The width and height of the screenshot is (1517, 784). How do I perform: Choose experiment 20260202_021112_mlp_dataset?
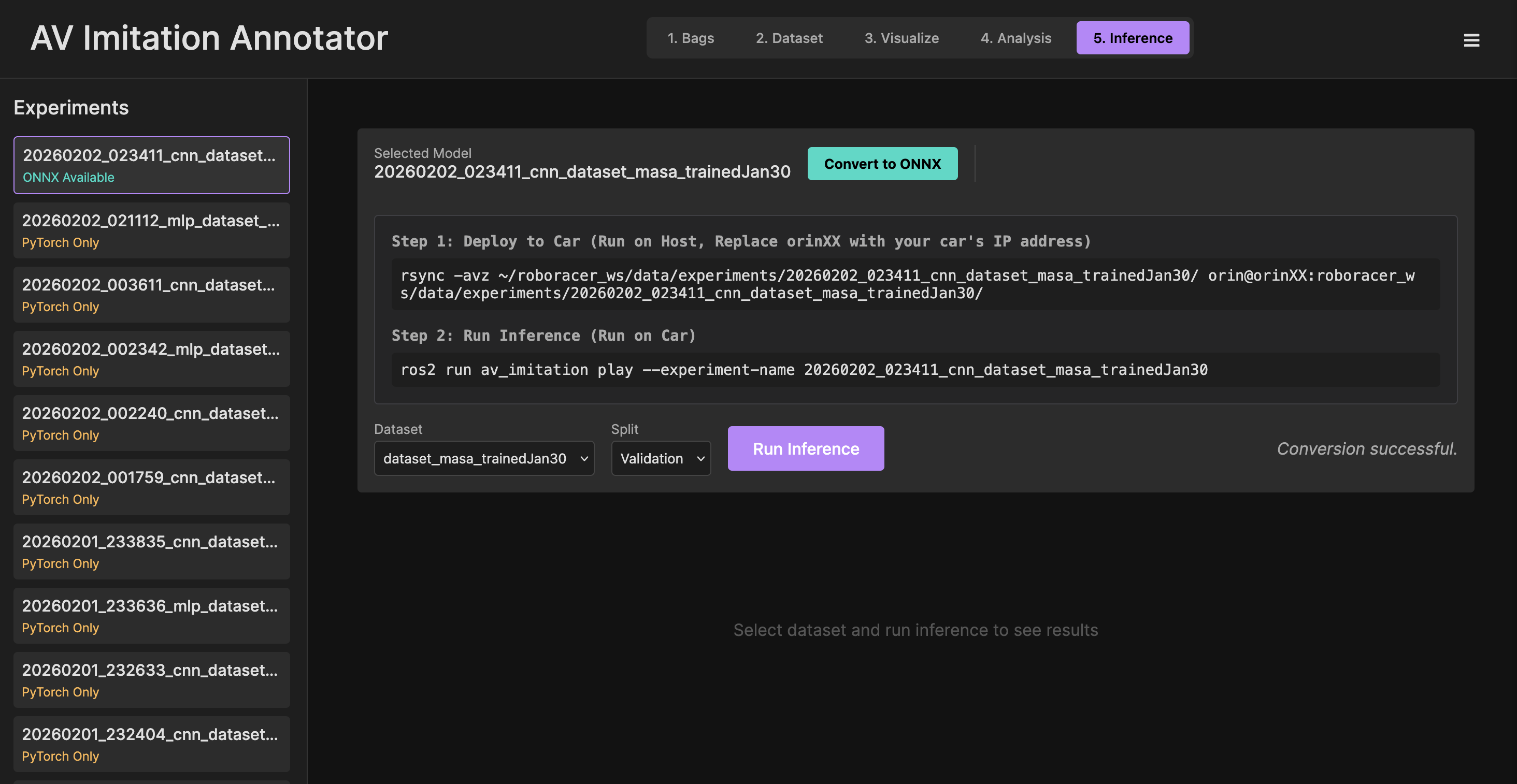tap(151, 231)
